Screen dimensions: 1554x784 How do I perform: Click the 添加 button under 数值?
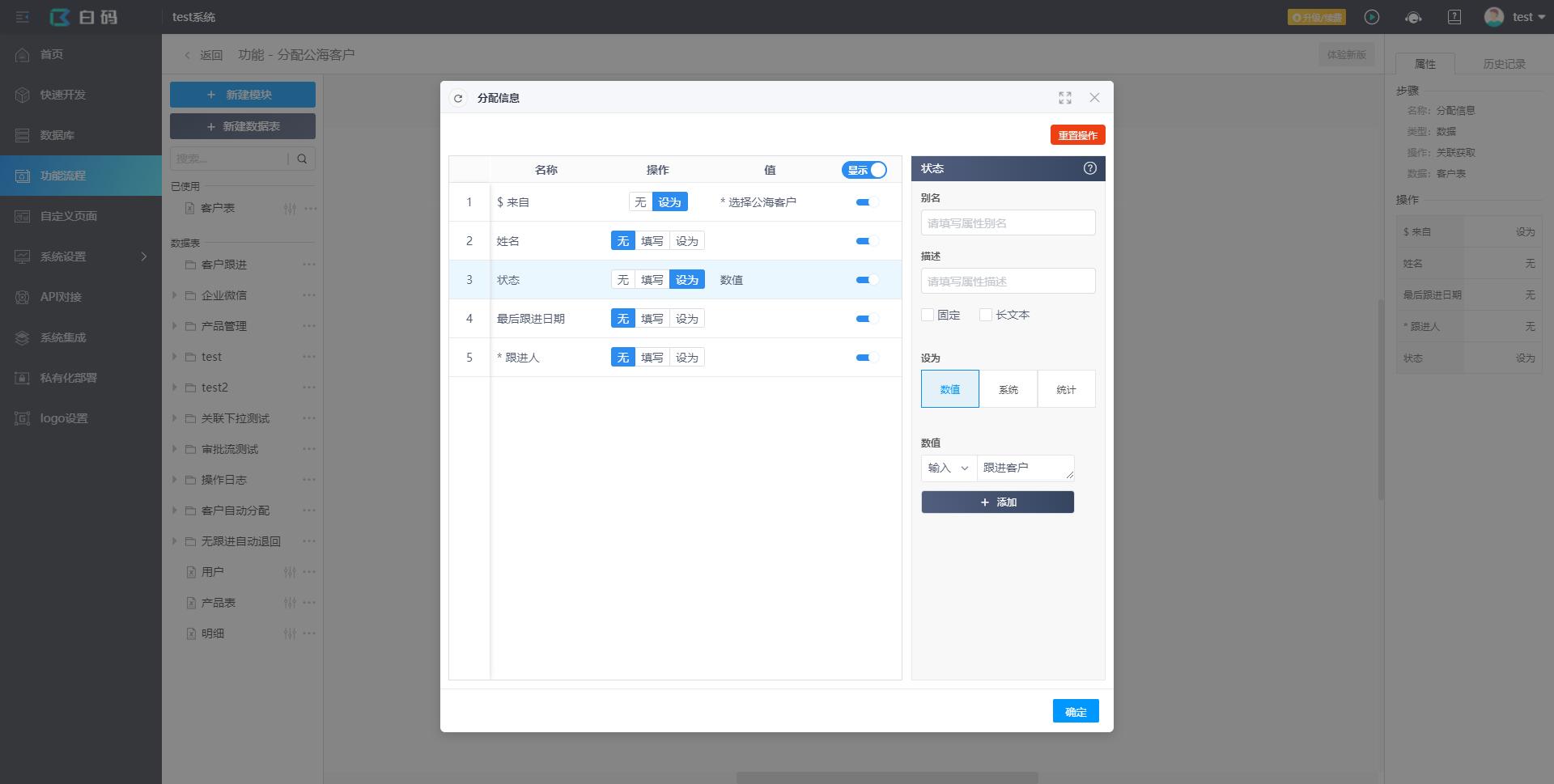pyautogui.click(x=998, y=502)
